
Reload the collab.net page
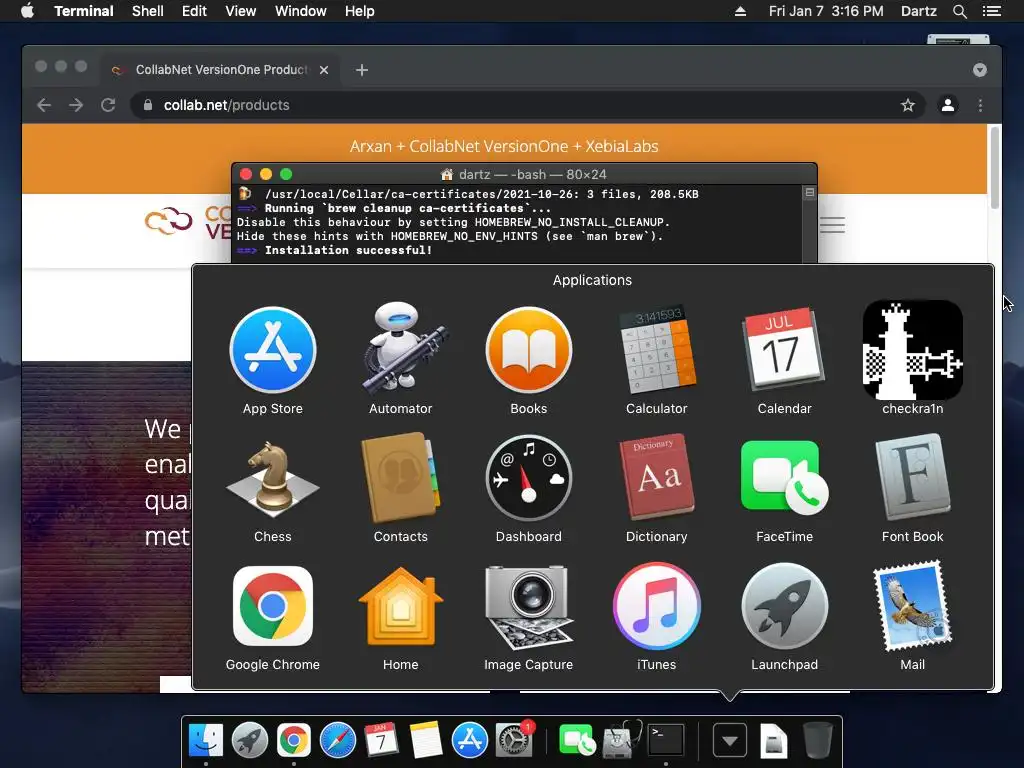coord(108,105)
